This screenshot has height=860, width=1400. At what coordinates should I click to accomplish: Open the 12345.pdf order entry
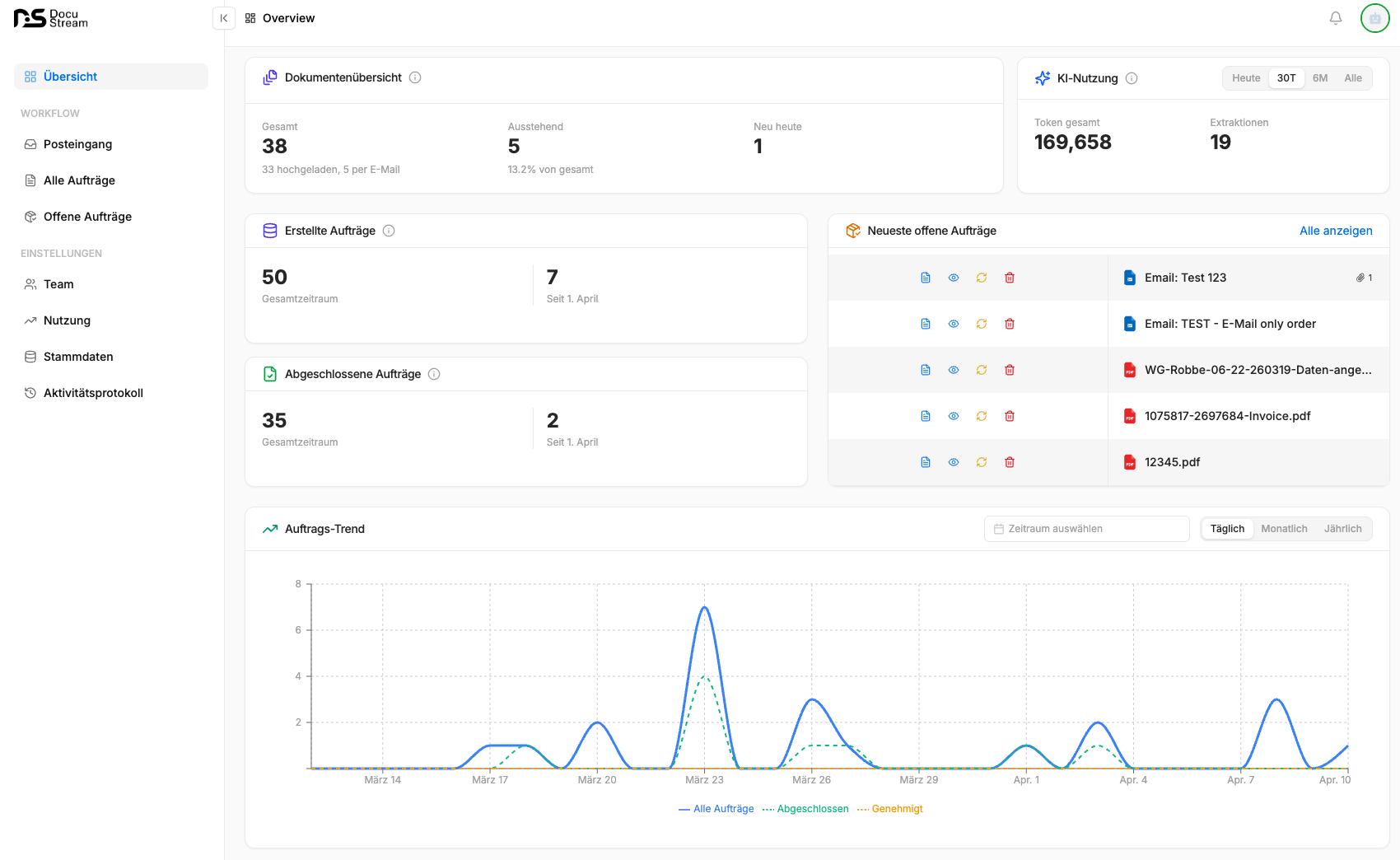[x=1172, y=462]
